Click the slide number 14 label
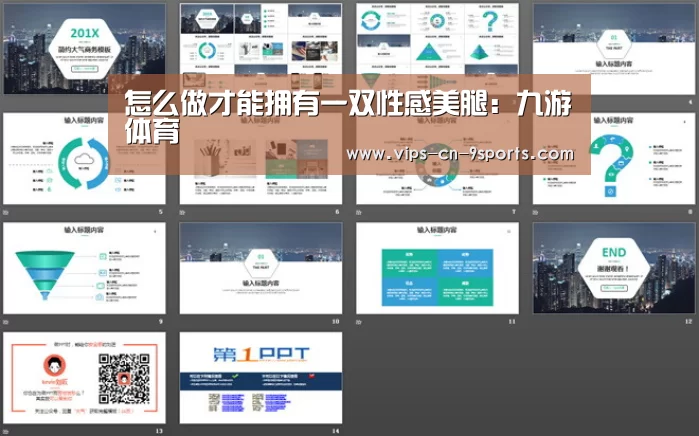 [x=336, y=431]
